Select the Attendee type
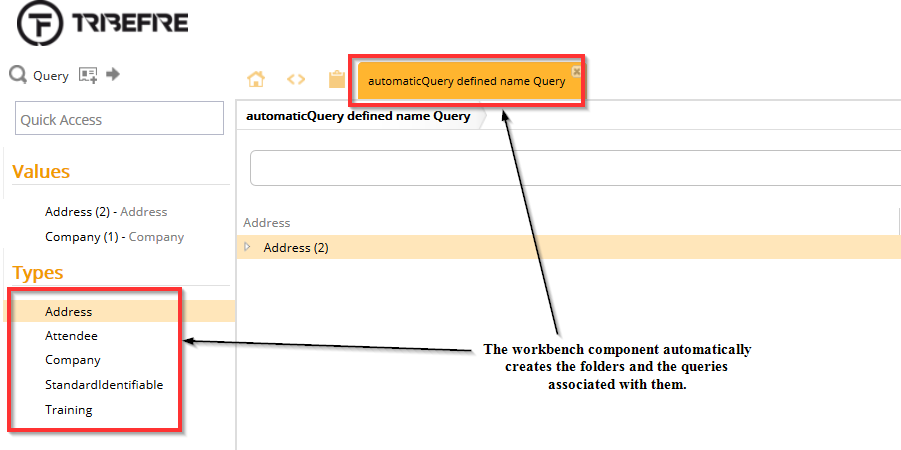 point(71,336)
